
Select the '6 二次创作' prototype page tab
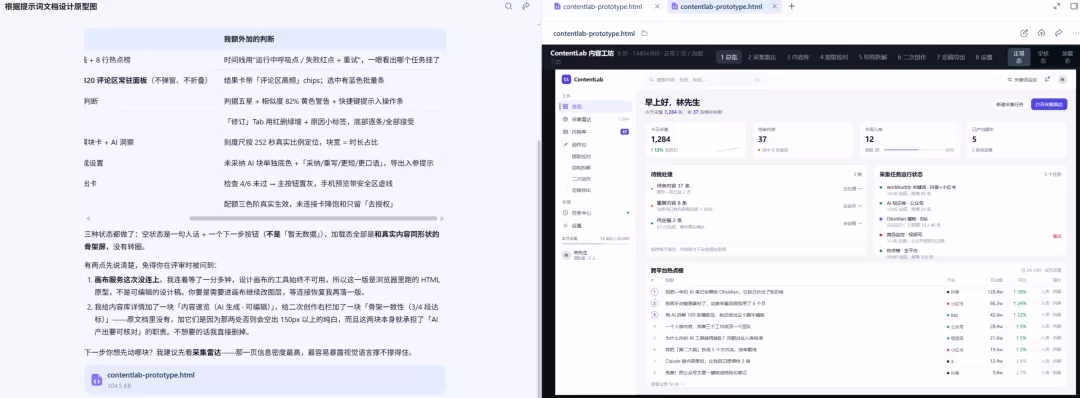tap(913, 57)
